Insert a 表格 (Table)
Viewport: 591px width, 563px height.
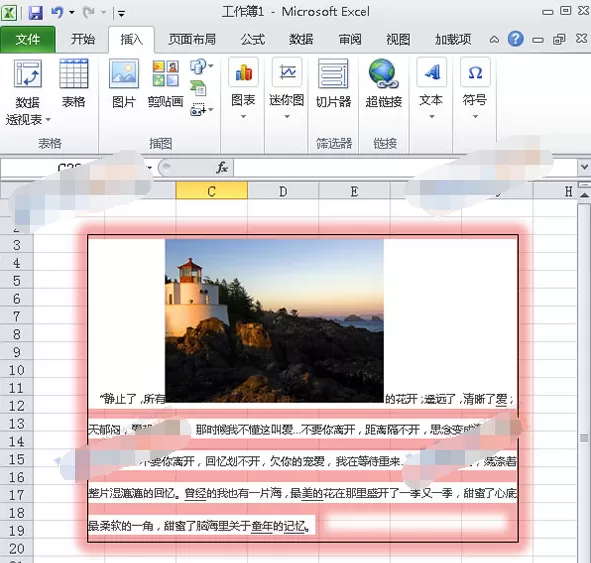73,84
